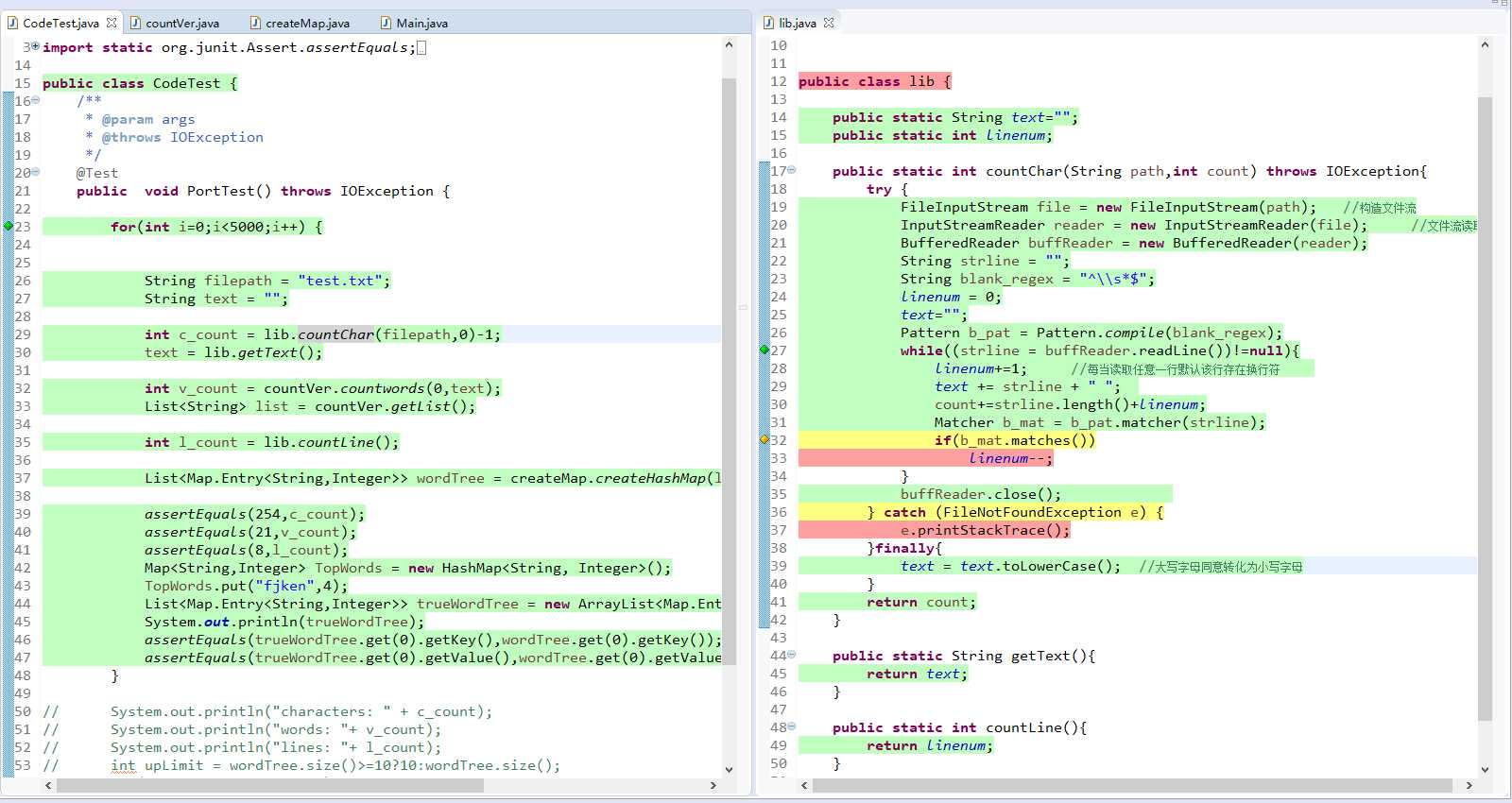
Task: Click the scroll-down arrow in the lib.java editor
Action: (1485, 769)
